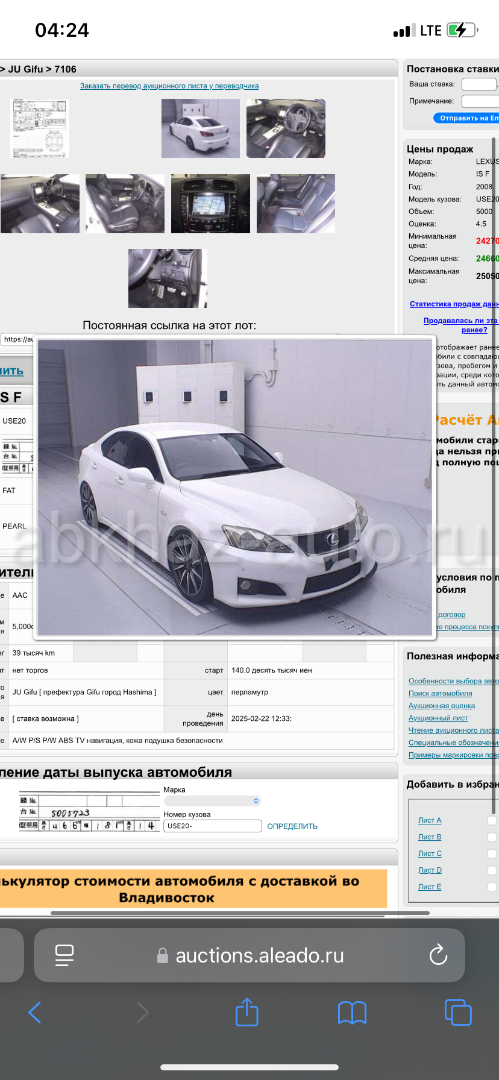Focus the 'Примечание' note field
The height and width of the screenshot is (1080, 499).
(479, 101)
